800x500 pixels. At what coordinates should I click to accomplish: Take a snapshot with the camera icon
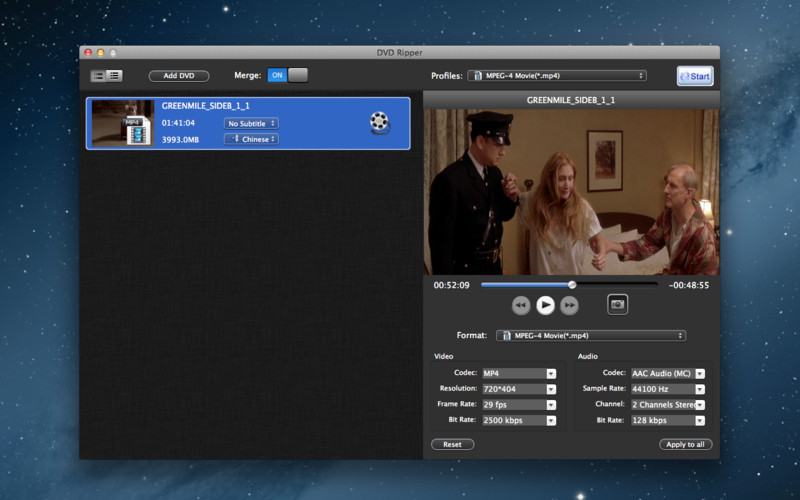click(617, 305)
